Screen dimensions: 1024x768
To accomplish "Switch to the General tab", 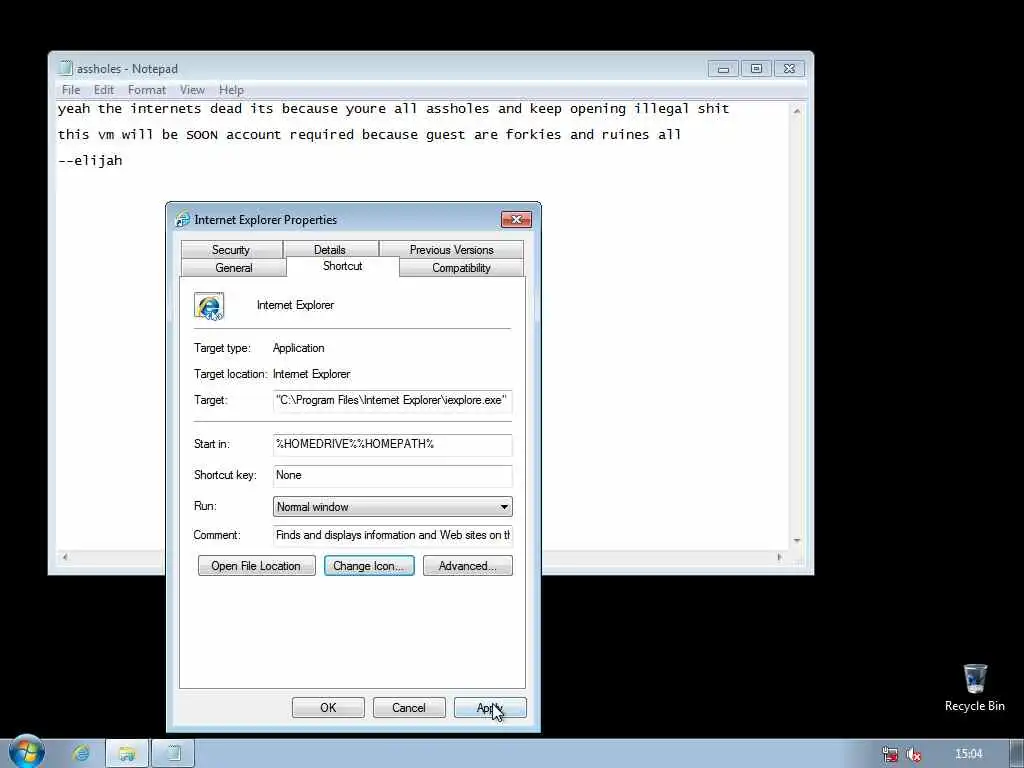I will pos(234,268).
